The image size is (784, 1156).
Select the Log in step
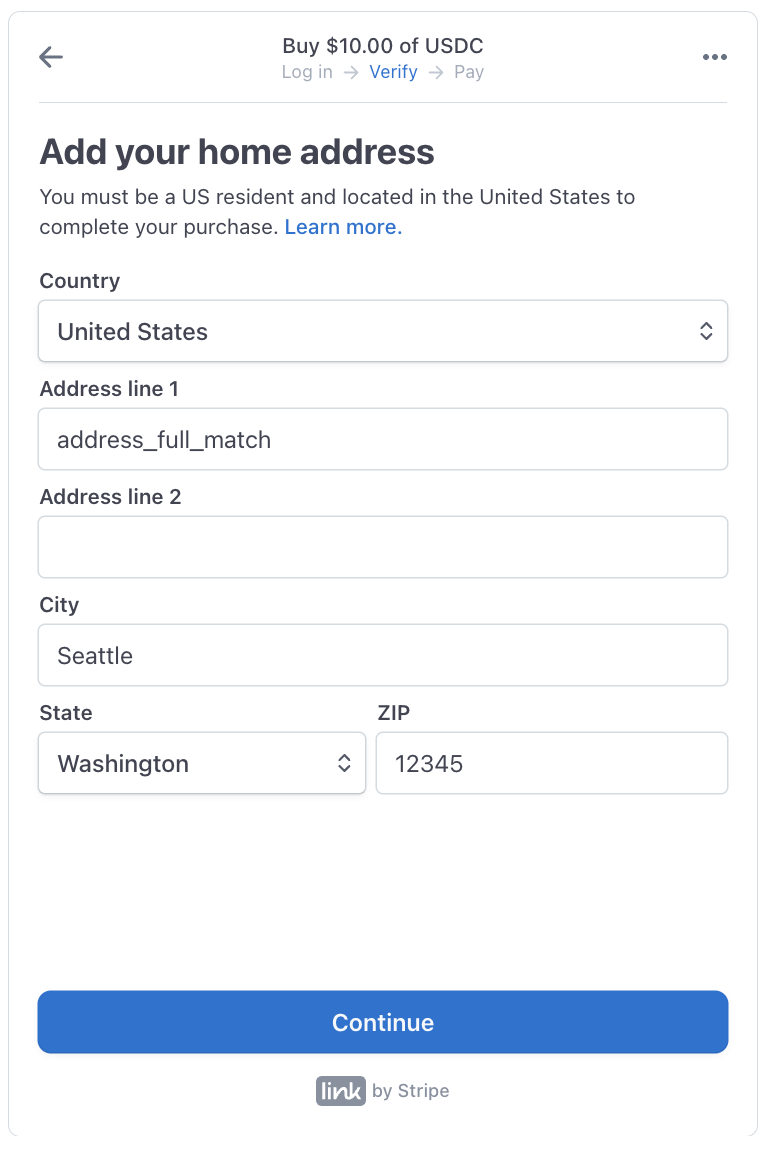(x=306, y=72)
